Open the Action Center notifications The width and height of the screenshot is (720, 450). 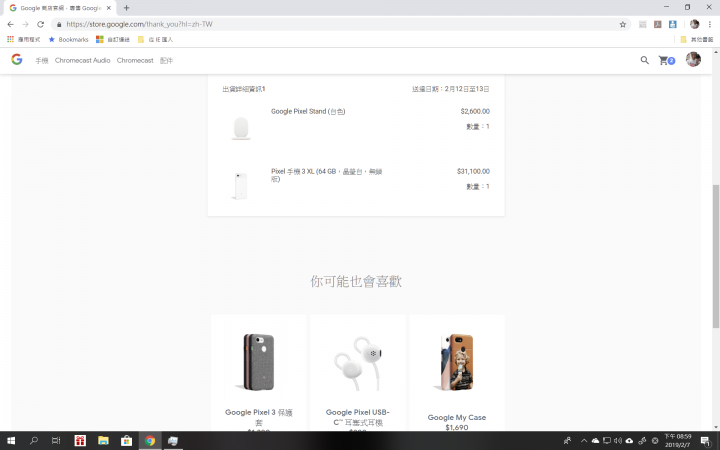tap(706, 441)
